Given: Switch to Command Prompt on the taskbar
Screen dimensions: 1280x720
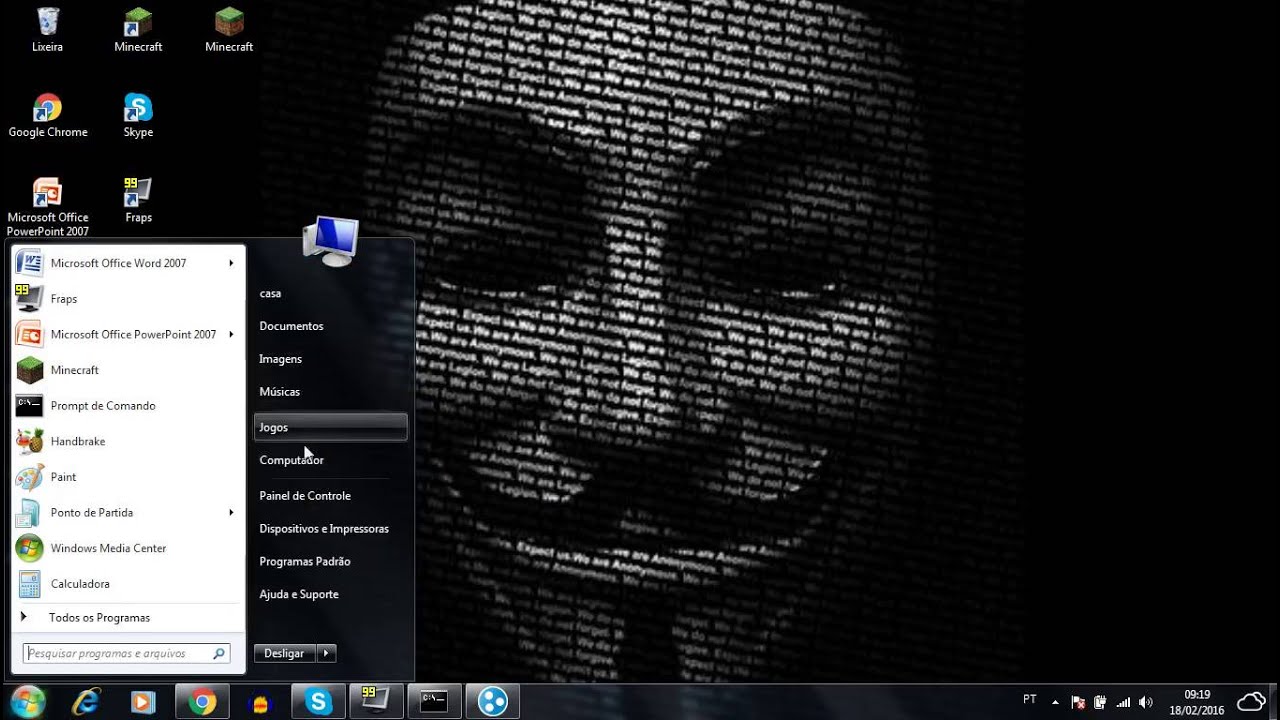Looking at the screenshot, I should pos(433,702).
